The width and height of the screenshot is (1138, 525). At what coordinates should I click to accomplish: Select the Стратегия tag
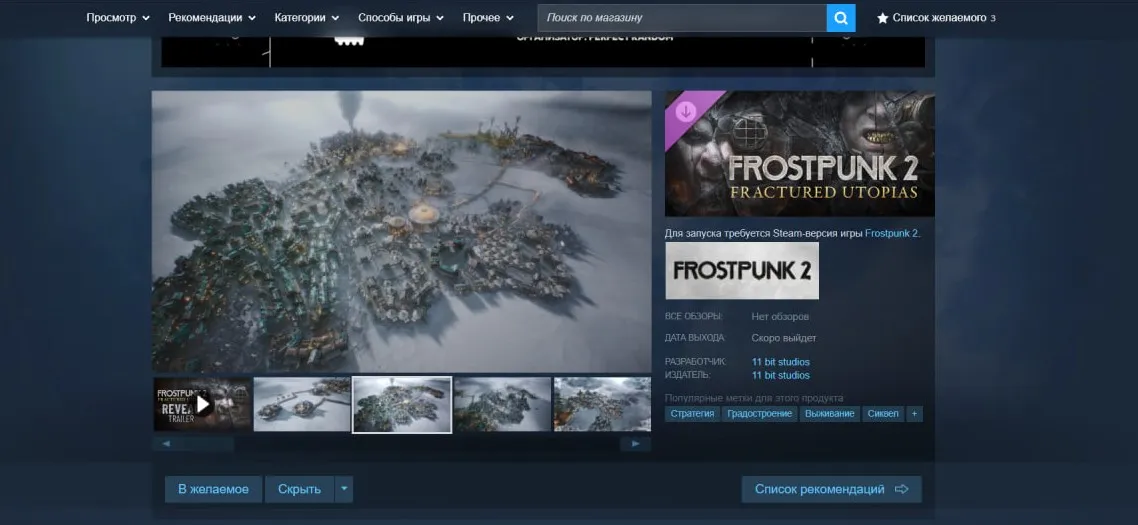click(692, 414)
